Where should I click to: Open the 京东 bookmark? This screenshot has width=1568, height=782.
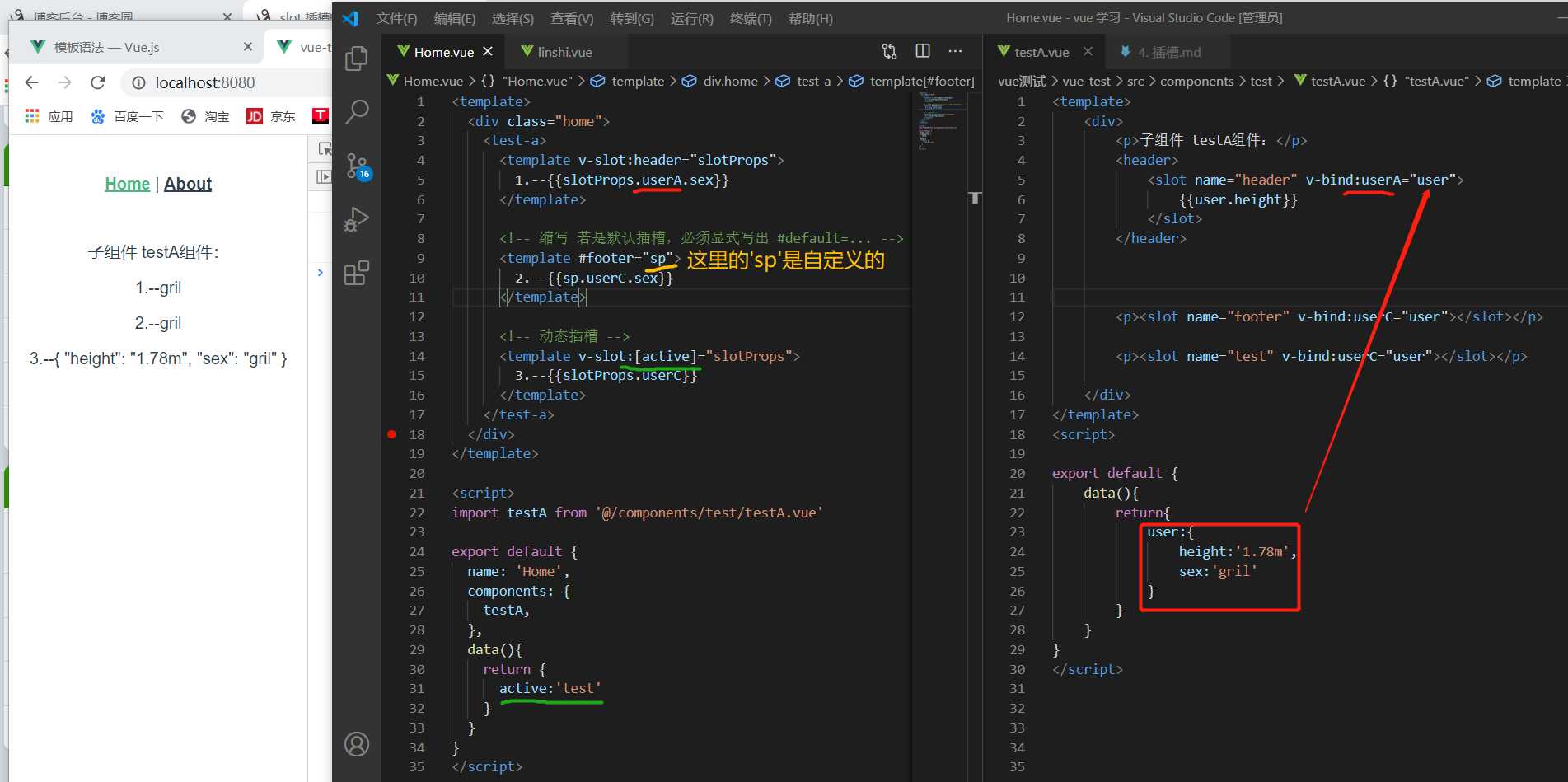(271, 116)
